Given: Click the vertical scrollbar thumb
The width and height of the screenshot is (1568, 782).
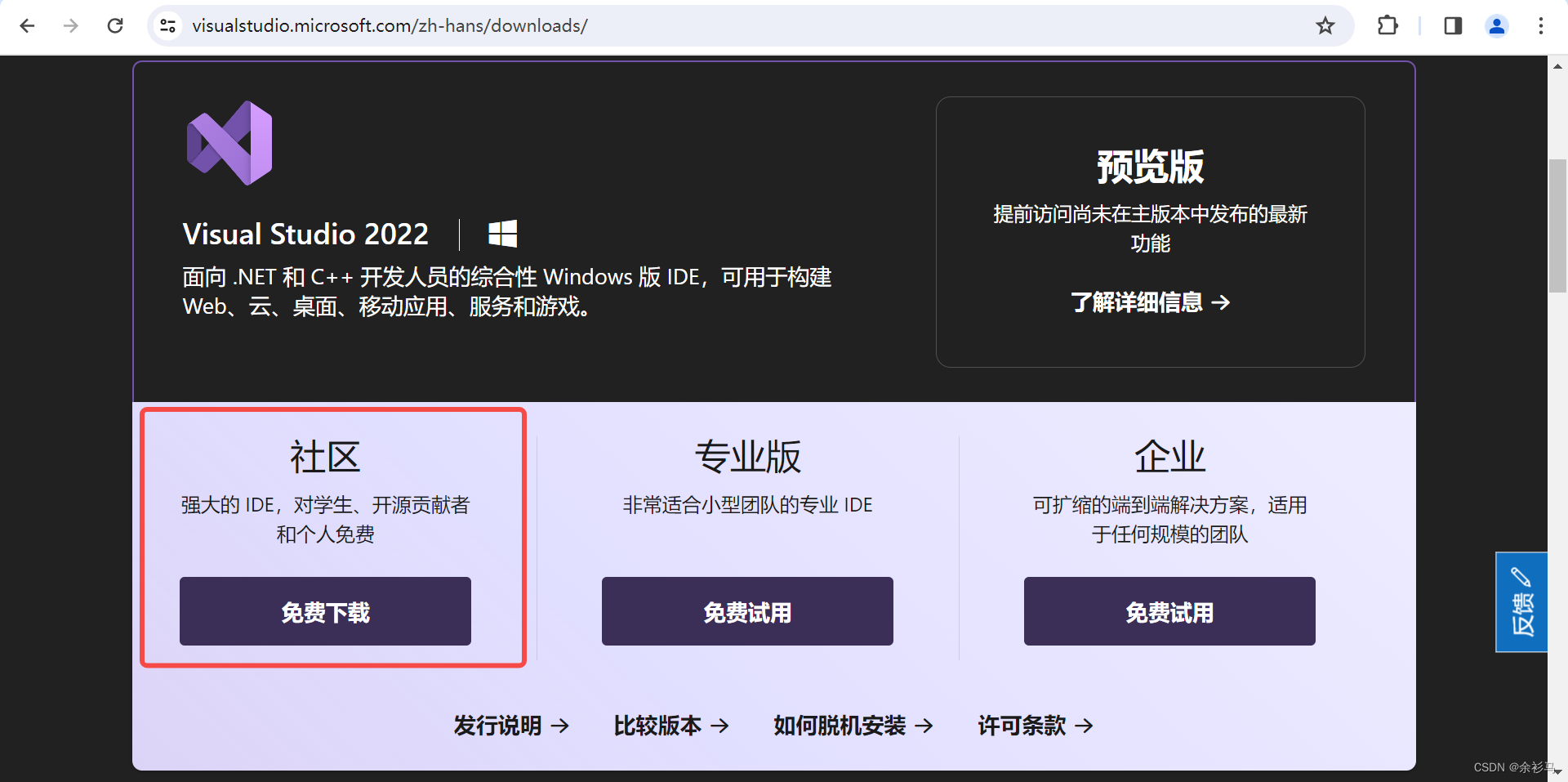Looking at the screenshot, I should 1557,226.
